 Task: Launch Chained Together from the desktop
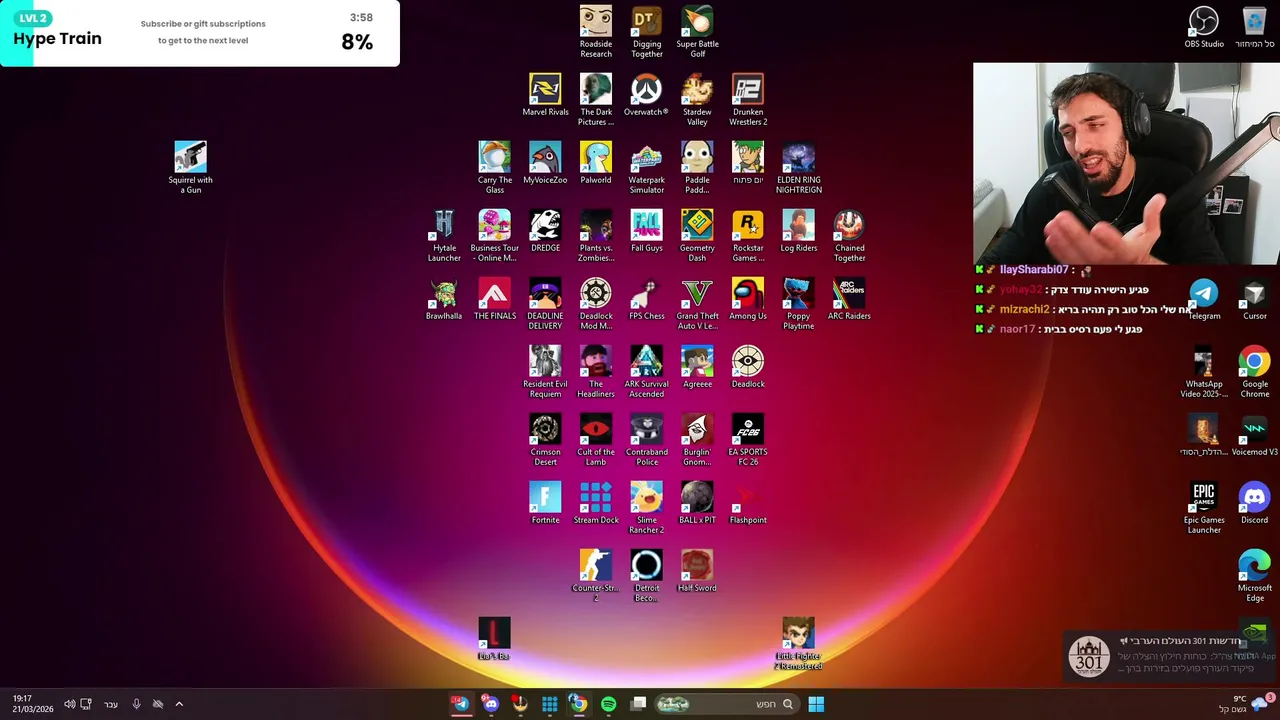[x=849, y=235]
